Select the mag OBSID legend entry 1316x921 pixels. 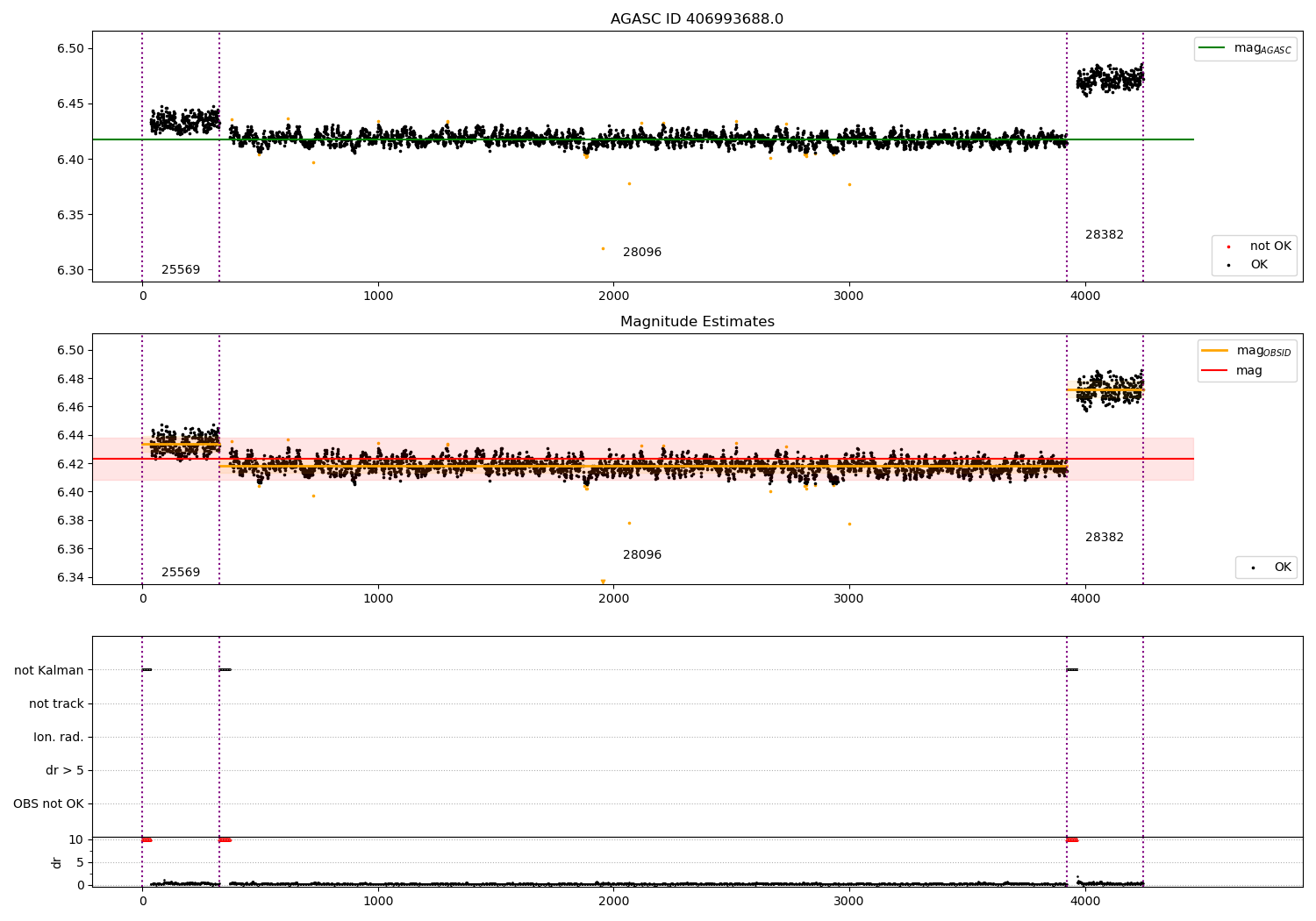point(1246,351)
